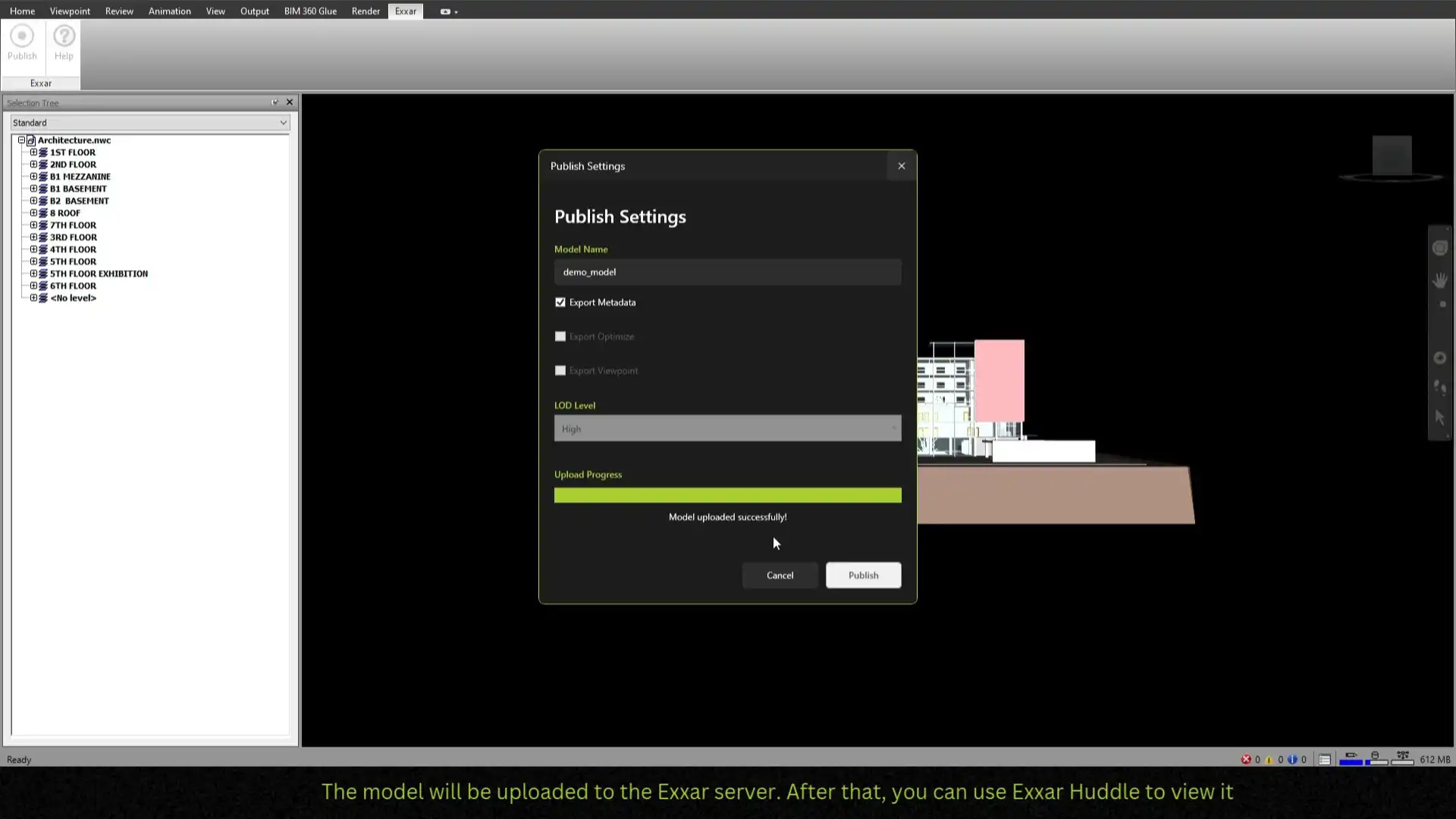
Task: Choose the Select arrow tool in navigation bar
Action: pyautogui.click(x=1440, y=417)
